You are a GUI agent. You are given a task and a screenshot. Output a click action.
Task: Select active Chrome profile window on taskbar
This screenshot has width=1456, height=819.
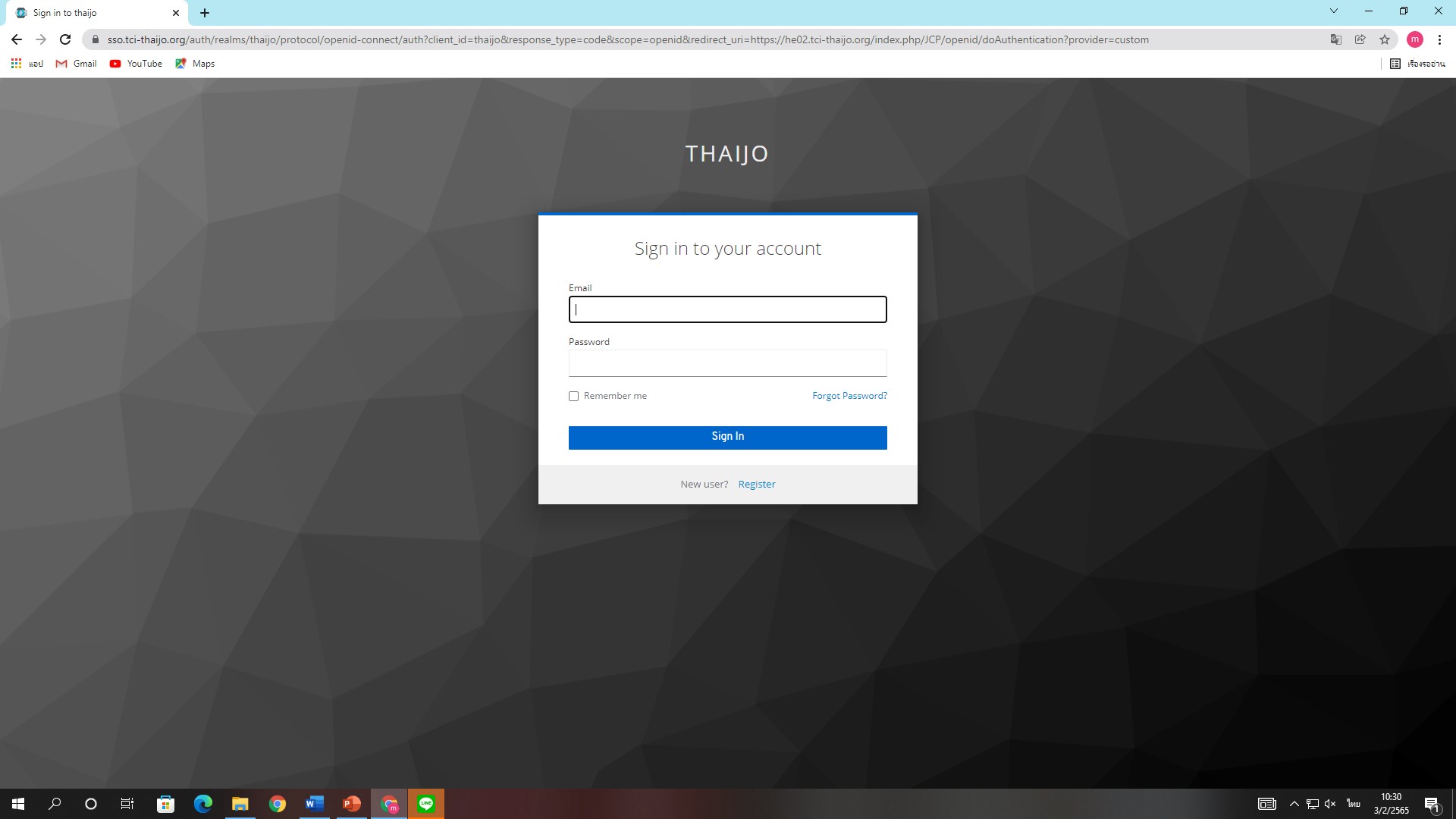click(x=389, y=804)
